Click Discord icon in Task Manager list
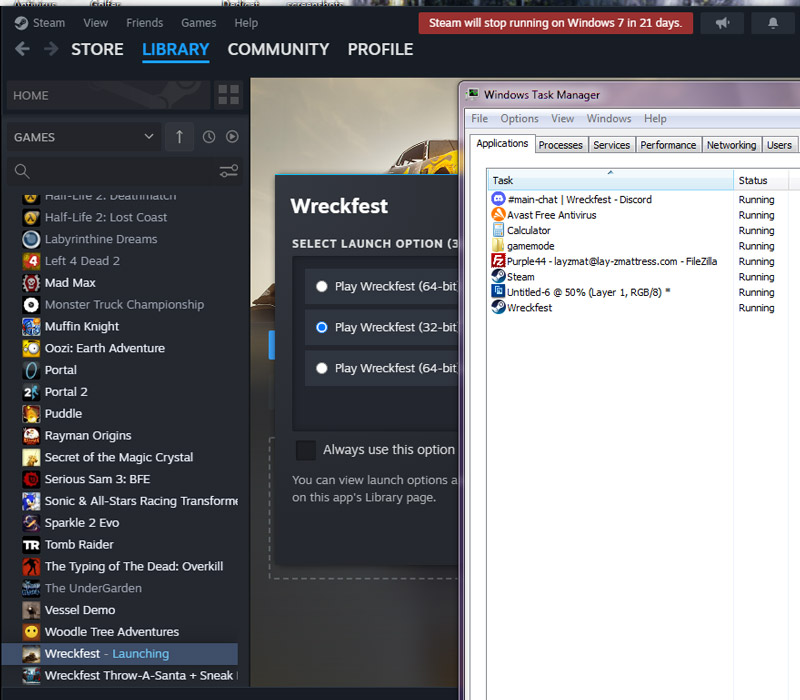The height and width of the screenshot is (700, 800). [498, 198]
